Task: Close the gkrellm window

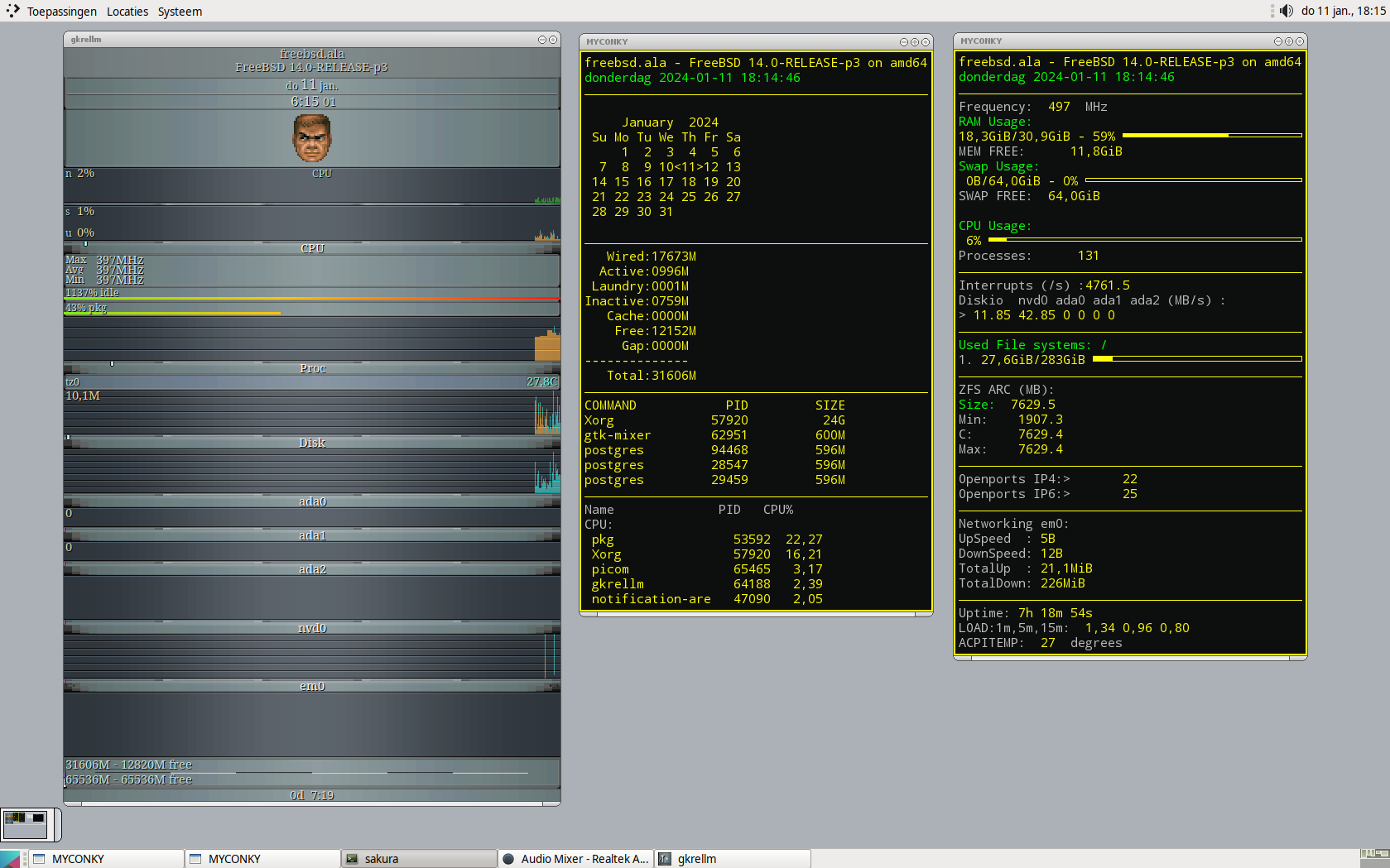Action: [553, 40]
